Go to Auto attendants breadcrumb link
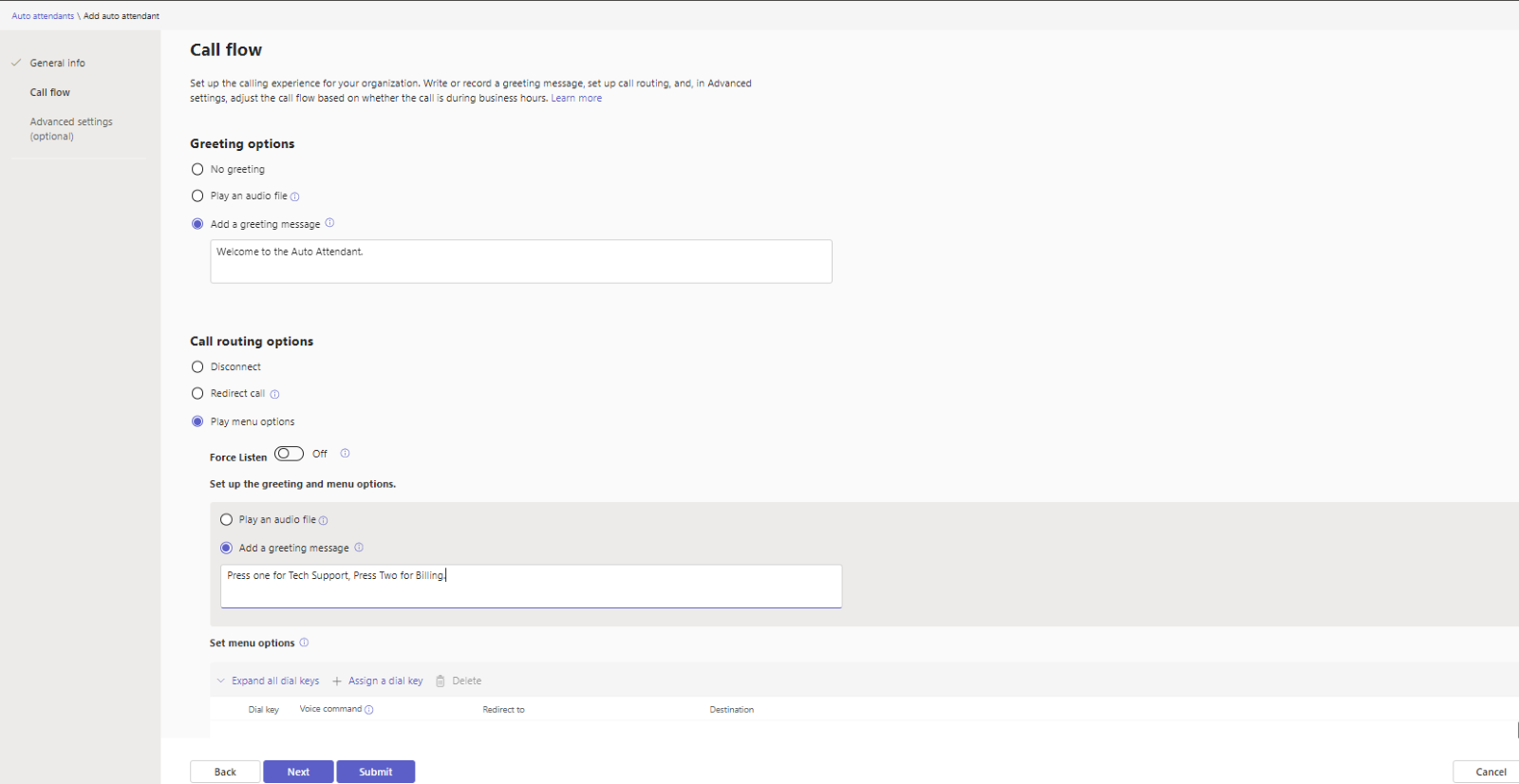The image size is (1519, 784). (x=43, y=16)
